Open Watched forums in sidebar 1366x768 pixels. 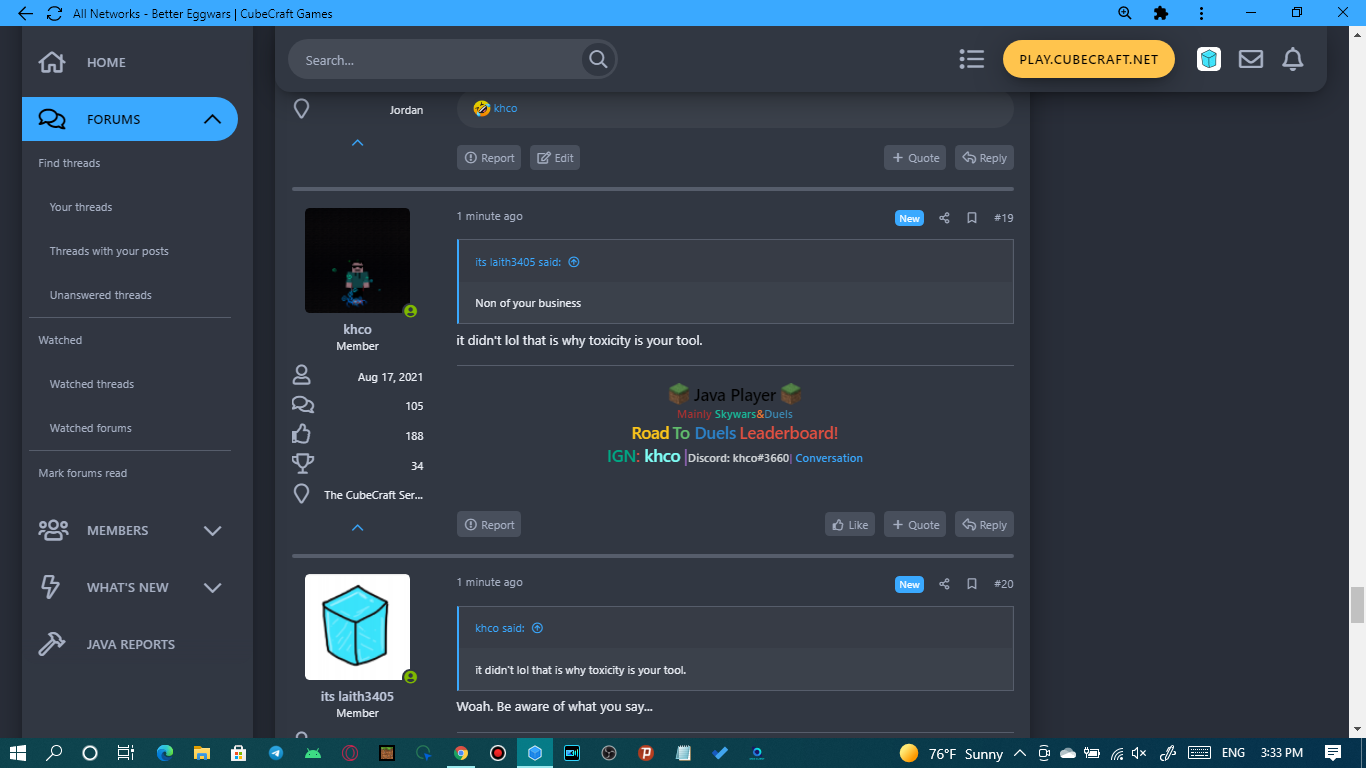(91, 428)
